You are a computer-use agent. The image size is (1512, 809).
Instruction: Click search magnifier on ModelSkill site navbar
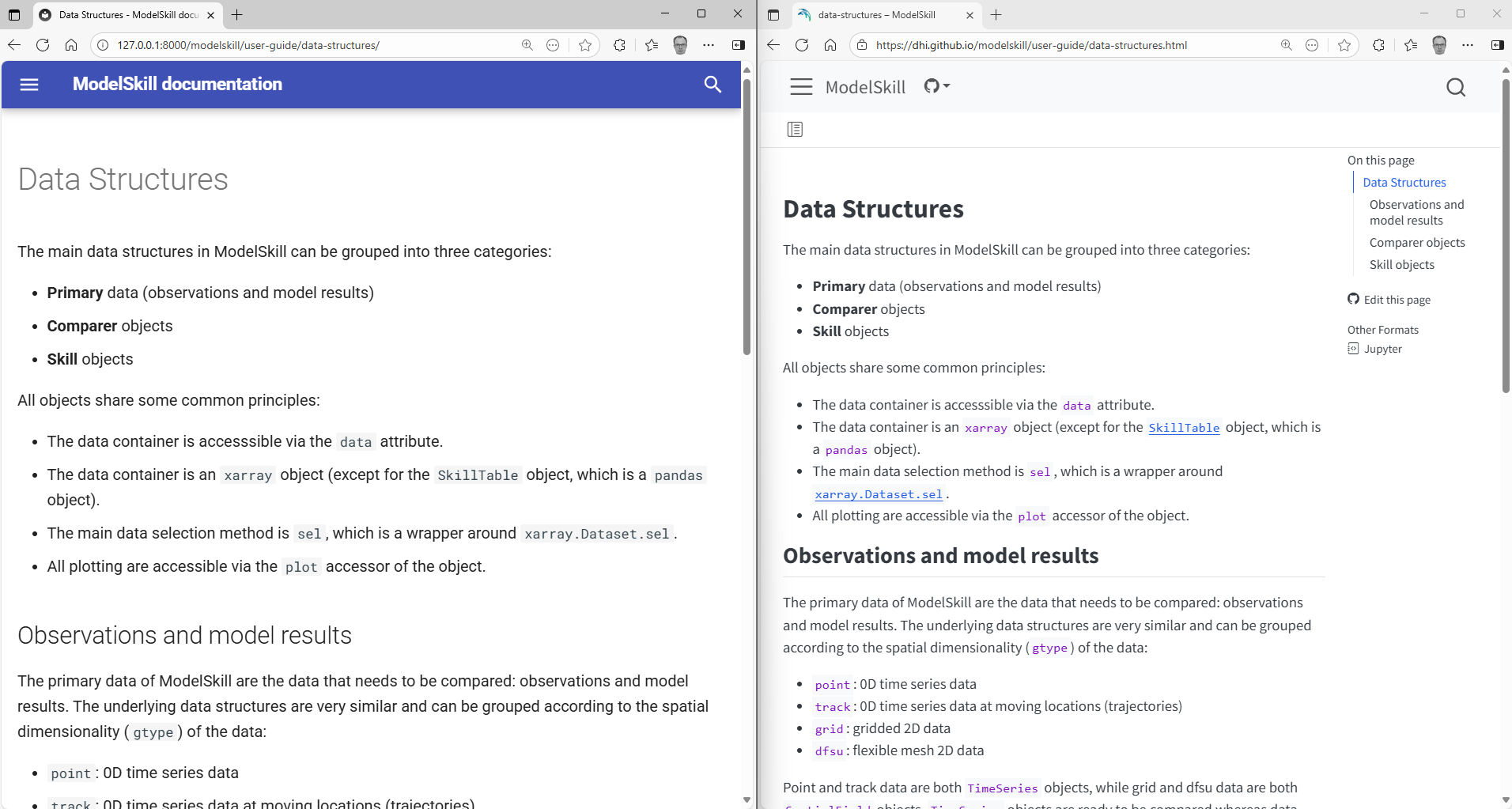(x=1456, y=87)
